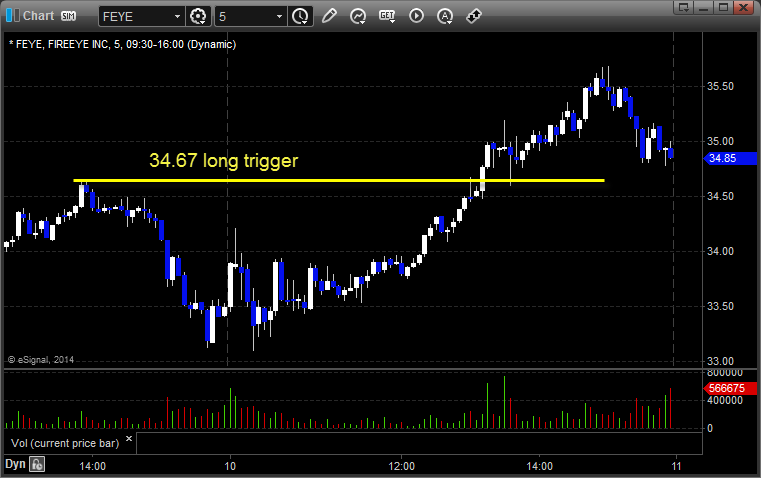
Task: Minimize the Chart window
Action: point(704,7)
